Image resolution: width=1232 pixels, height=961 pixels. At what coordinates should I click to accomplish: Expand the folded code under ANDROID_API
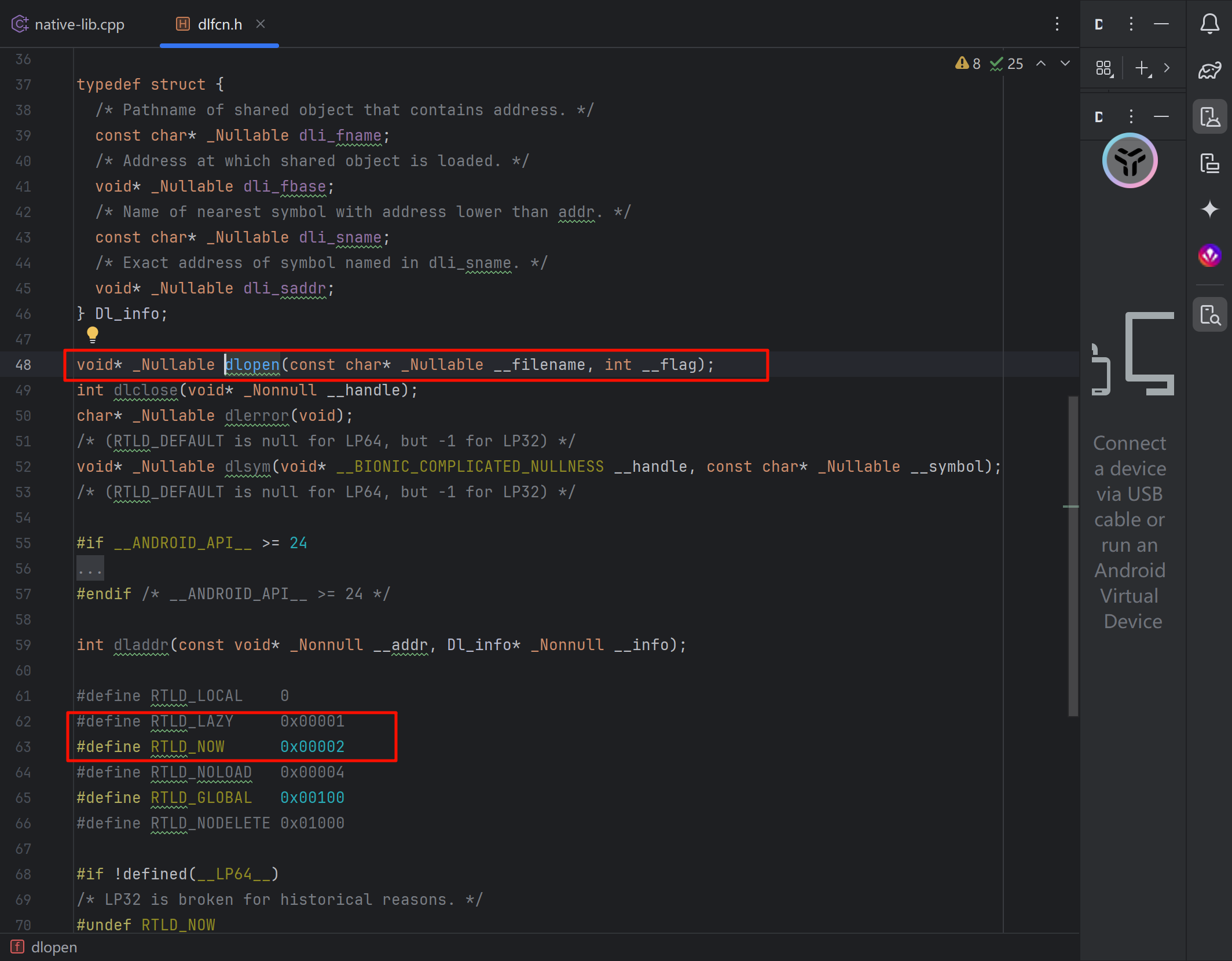90,568
